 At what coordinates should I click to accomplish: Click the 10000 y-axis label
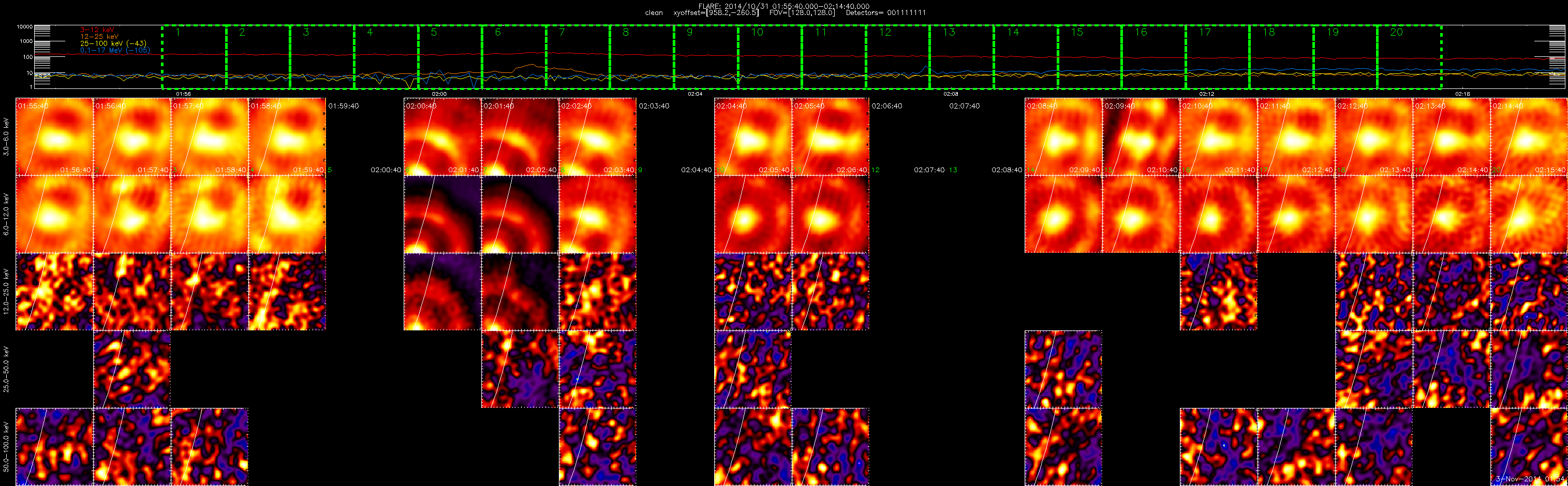[24, 27]
